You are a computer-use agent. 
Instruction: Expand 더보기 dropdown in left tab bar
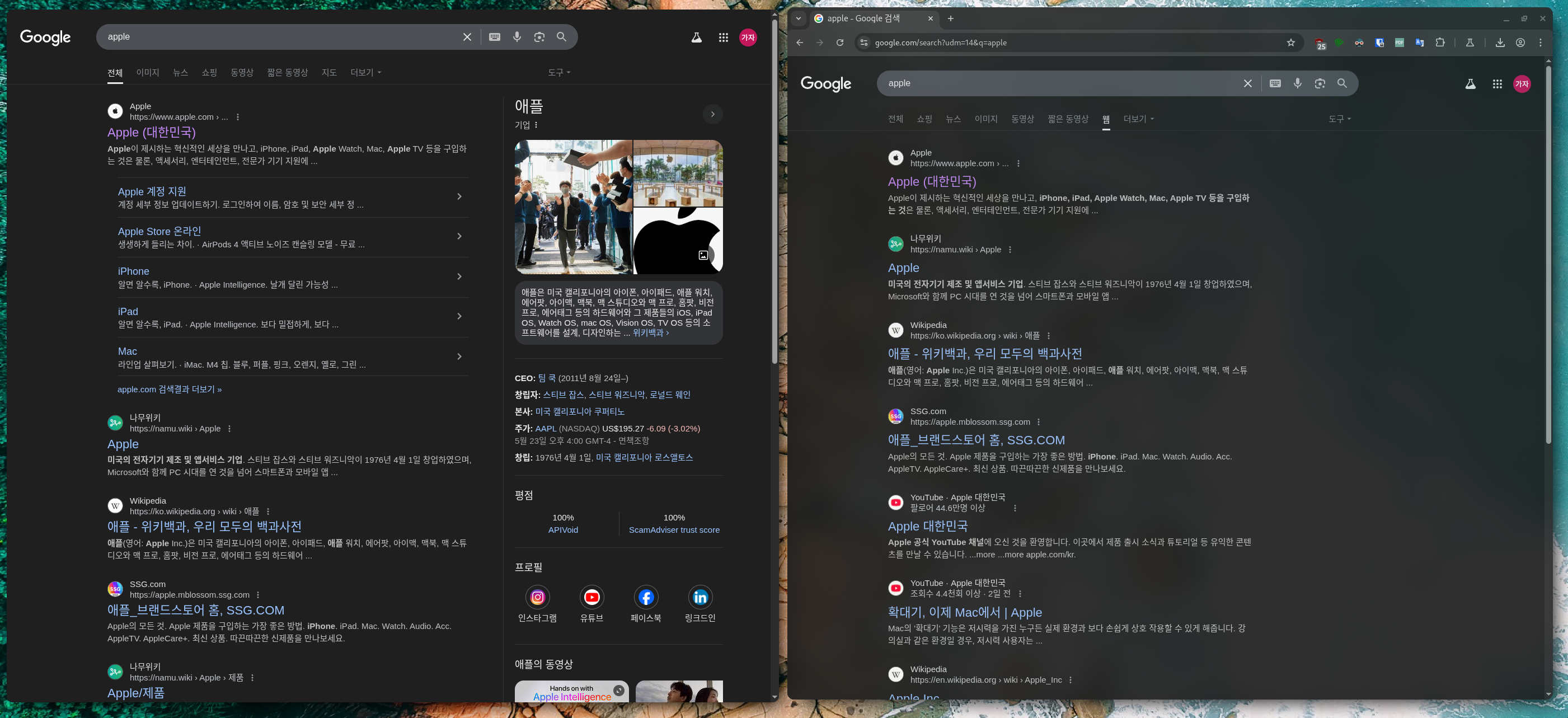(x=365, y=72)
